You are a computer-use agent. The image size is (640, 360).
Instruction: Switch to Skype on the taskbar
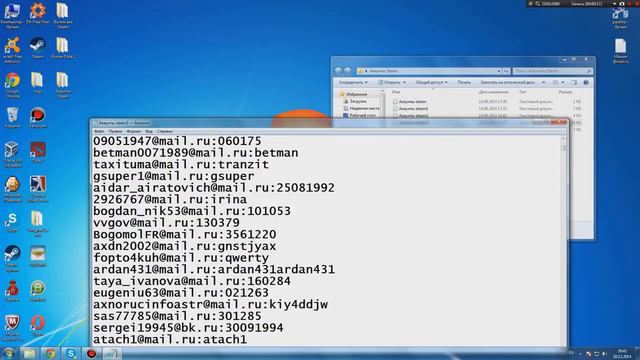pos(71,353)
